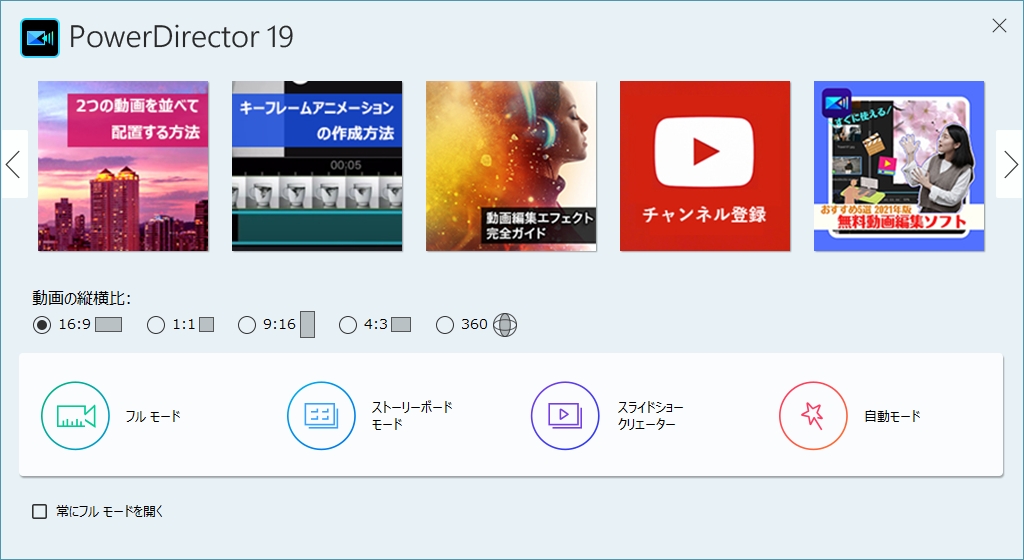Start Auto Mode via magic wand icon
The image size is (1024, 560).
(x=812, y=416)
